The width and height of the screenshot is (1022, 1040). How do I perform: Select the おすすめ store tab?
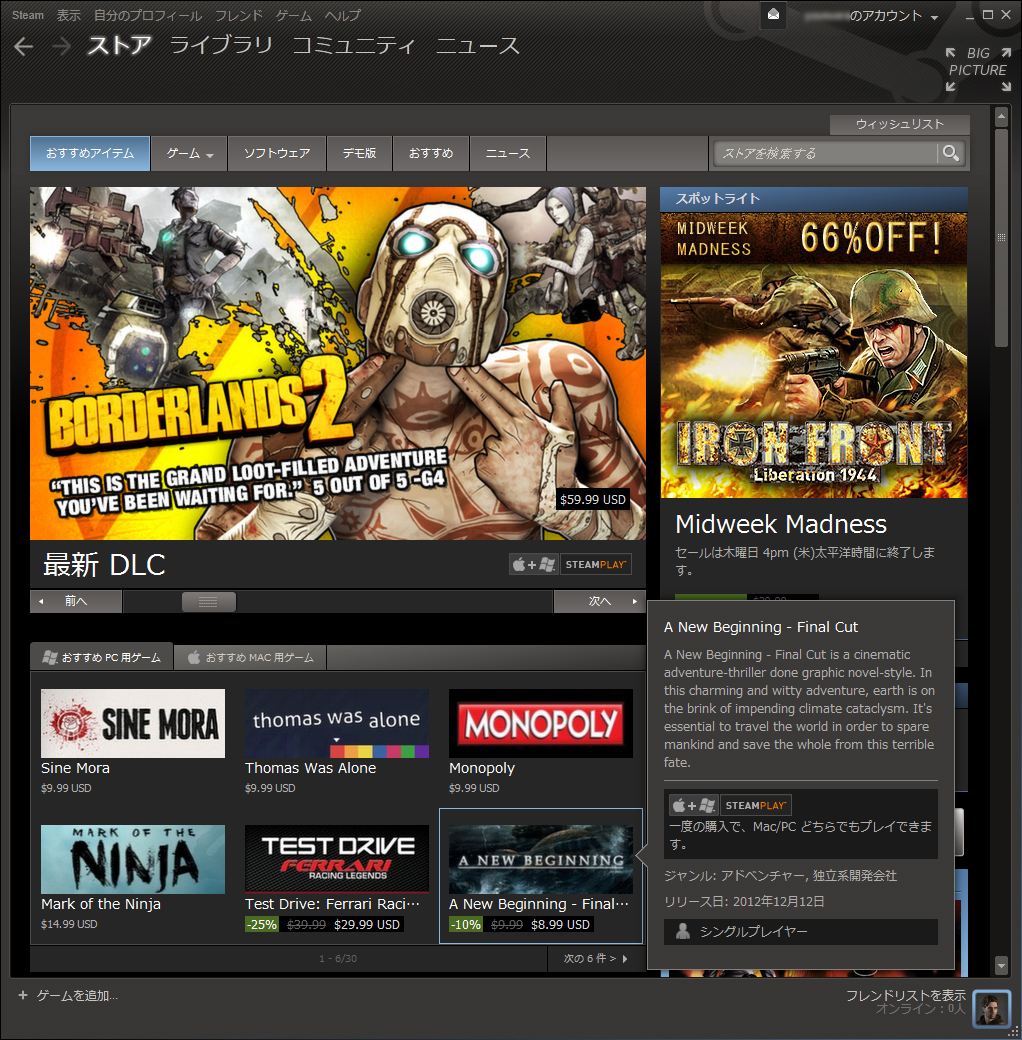point(431,153)
